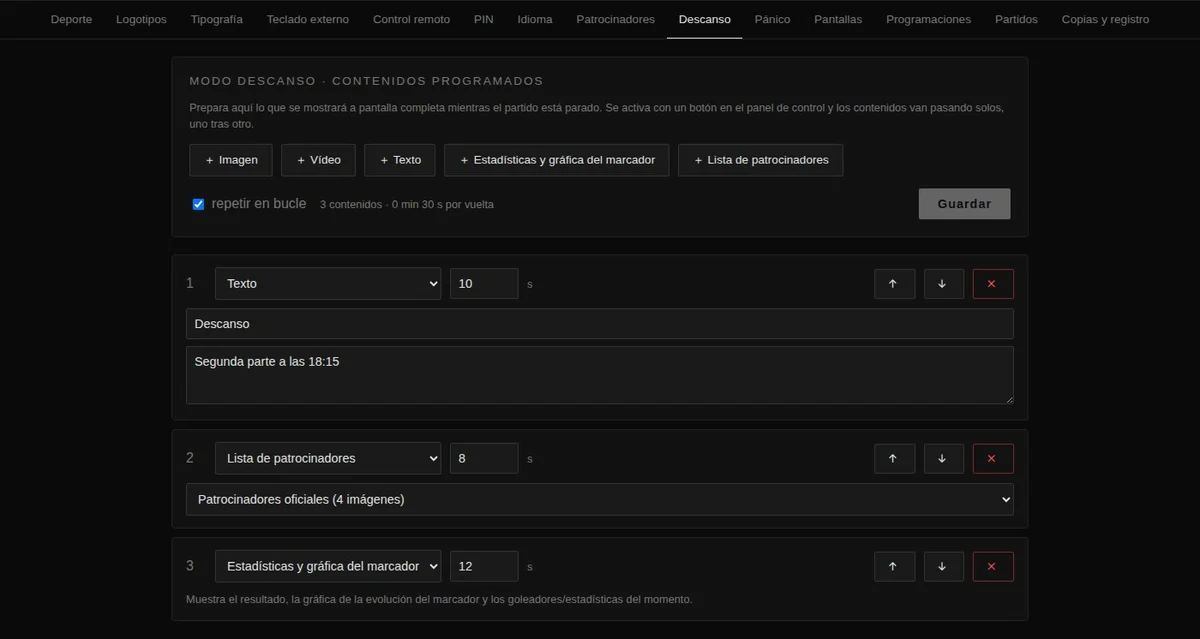Image resolution: width=1200 pixels, height=639 pixels.
Task: Click the '3 contenidos · 0 min 30 s por vuelta' text
Action: coord(407,205)
